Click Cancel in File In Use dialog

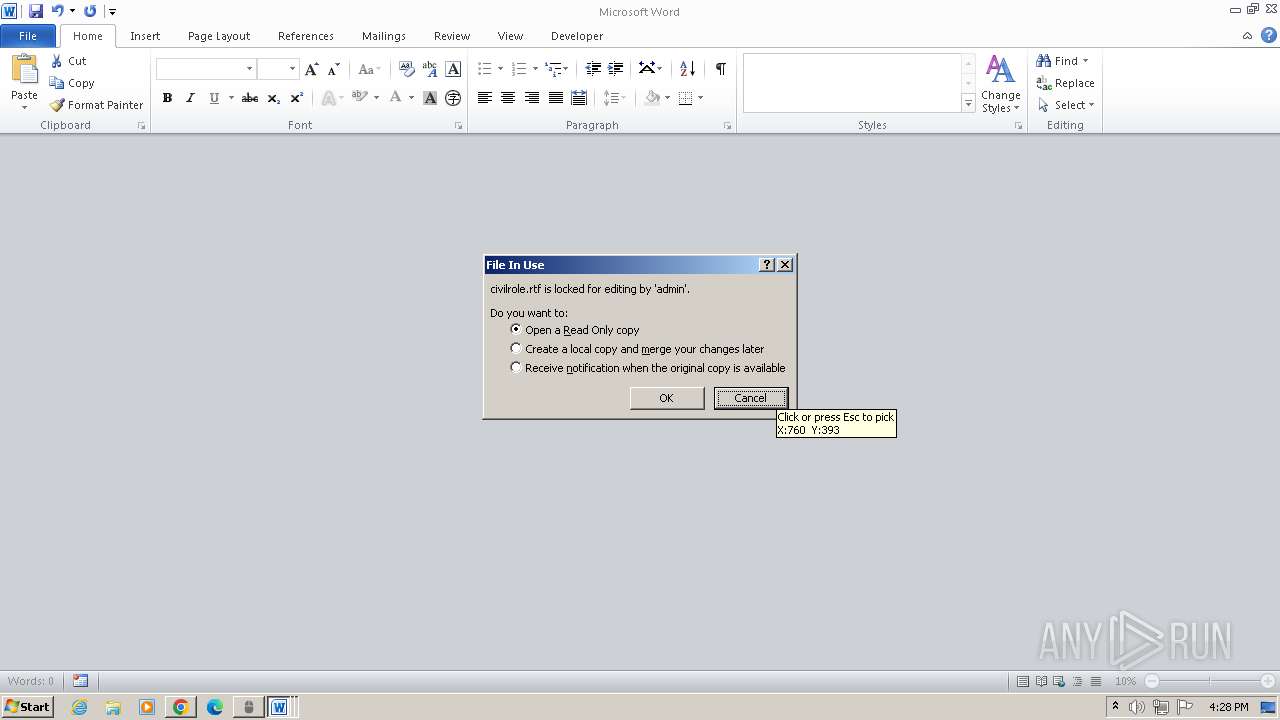pos(751,398)
